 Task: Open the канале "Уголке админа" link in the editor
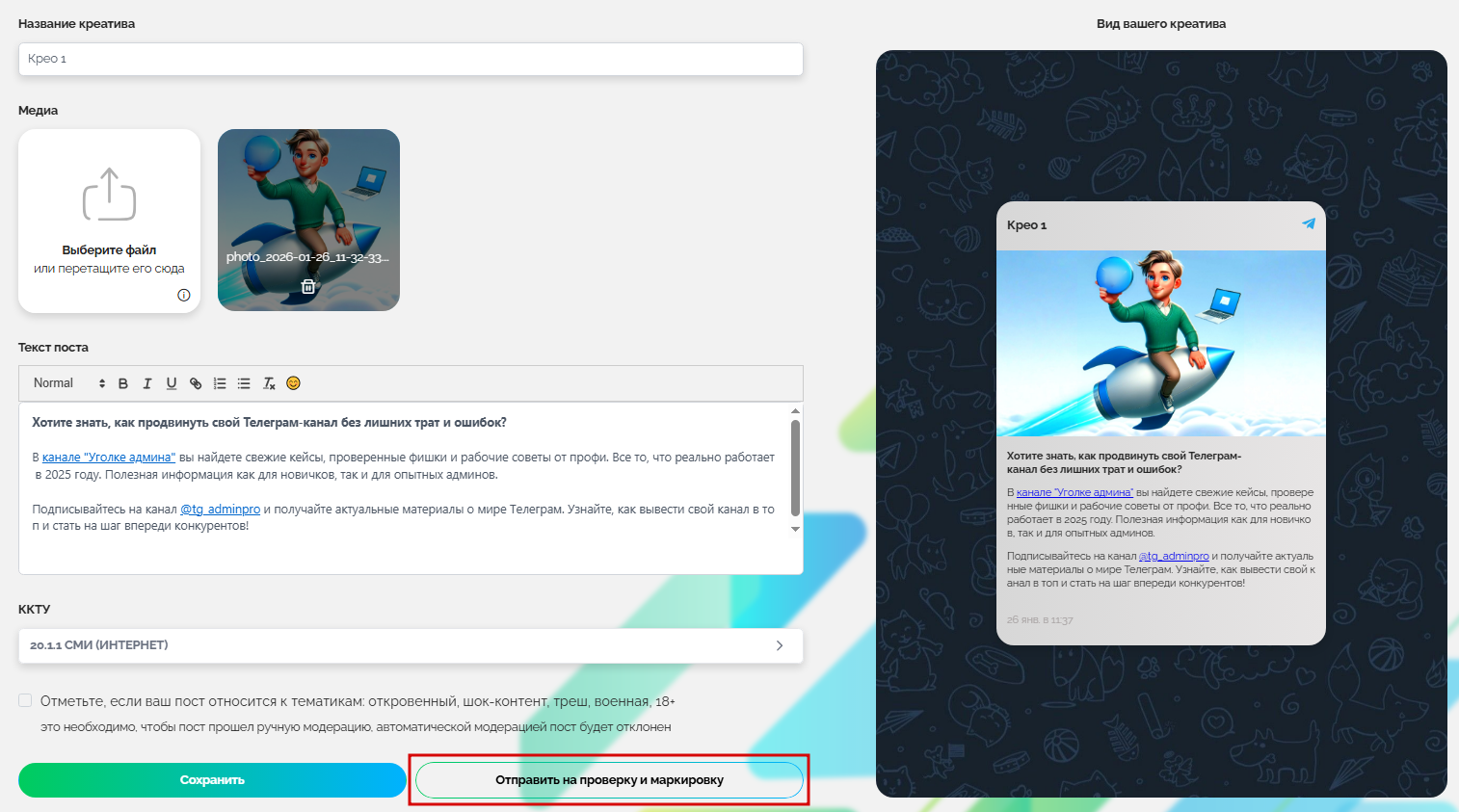pos(109,458)
